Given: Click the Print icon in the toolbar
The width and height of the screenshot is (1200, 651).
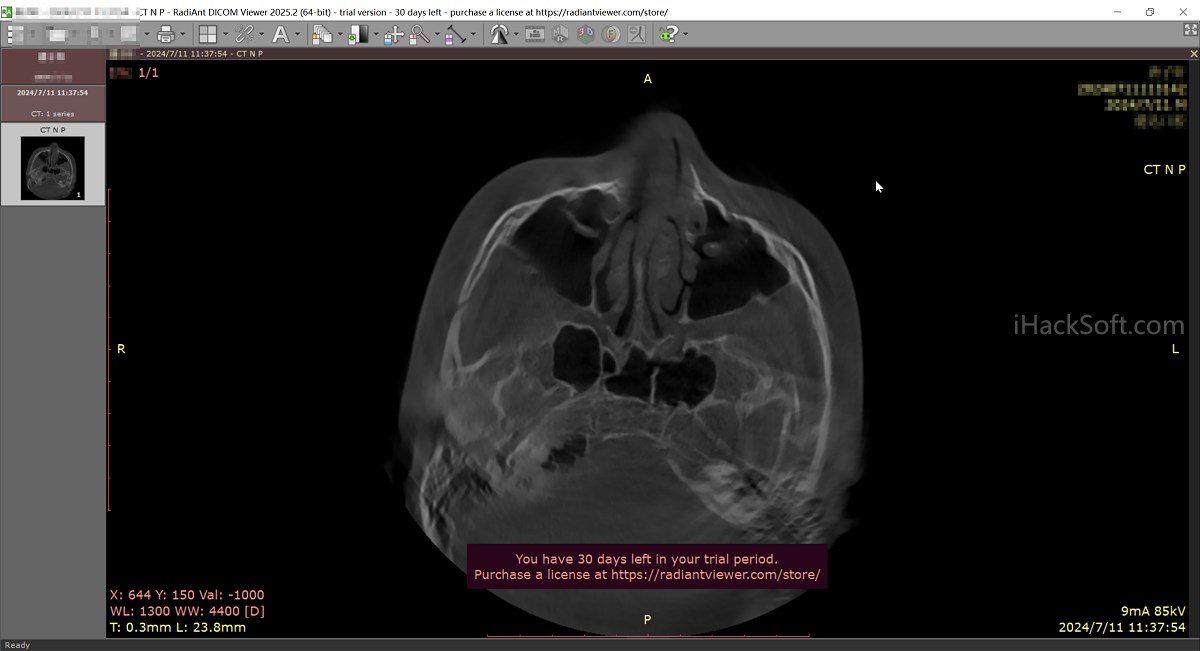Looking at the screenshot, I should [165, 34].
